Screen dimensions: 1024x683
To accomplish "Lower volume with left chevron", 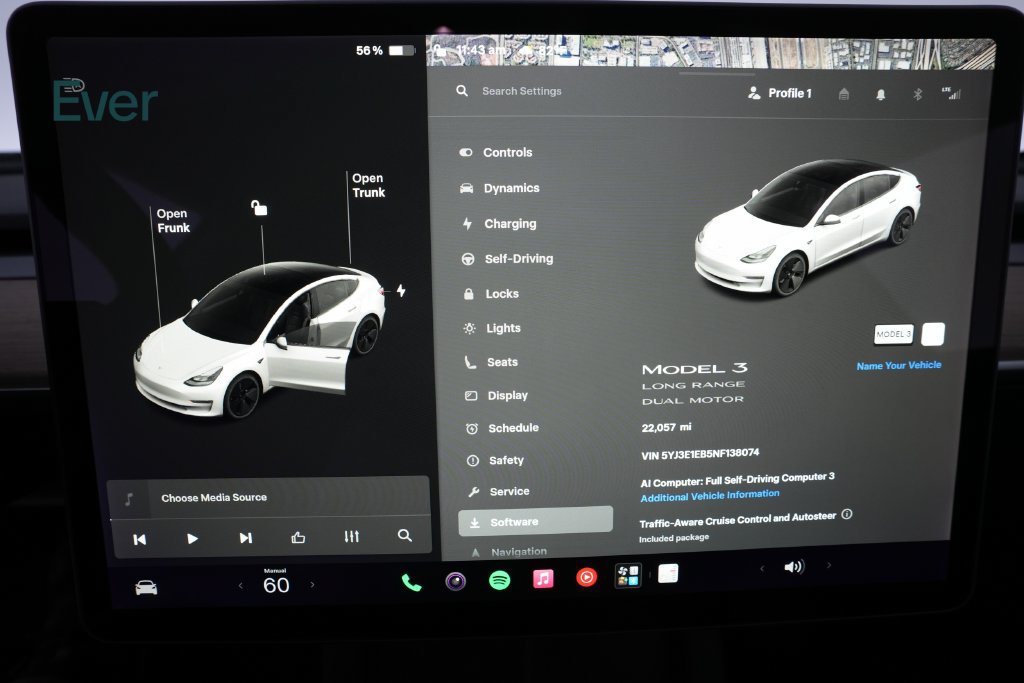I will tap(761, 569).
